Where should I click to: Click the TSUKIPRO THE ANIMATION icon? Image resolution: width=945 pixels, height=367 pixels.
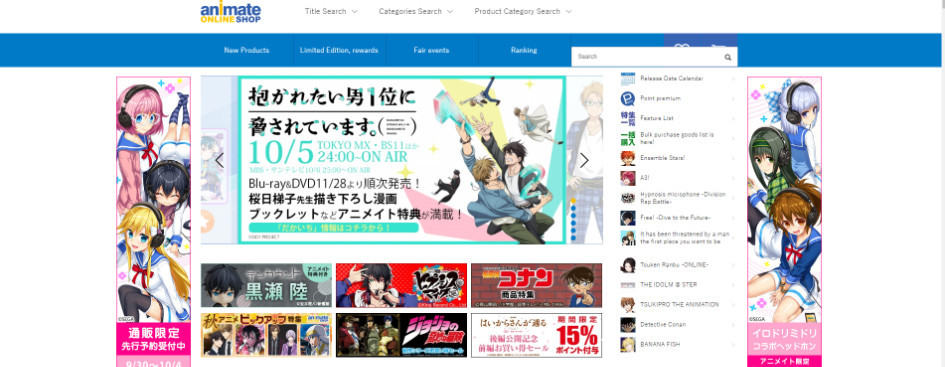628,305
